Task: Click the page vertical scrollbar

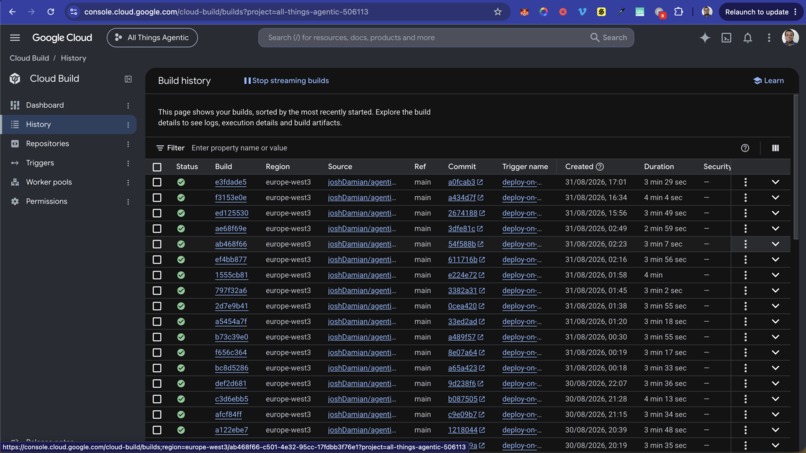Action: point(796,165)
